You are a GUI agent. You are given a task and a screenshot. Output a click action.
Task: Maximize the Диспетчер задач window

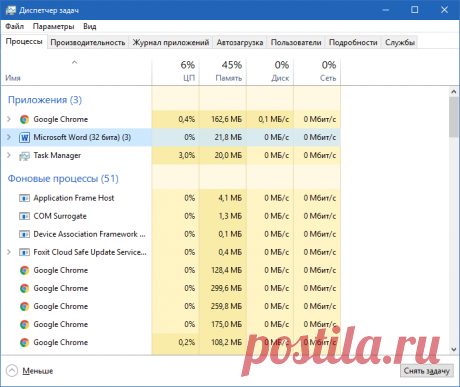pyautogui.click(x=415, y=10)
